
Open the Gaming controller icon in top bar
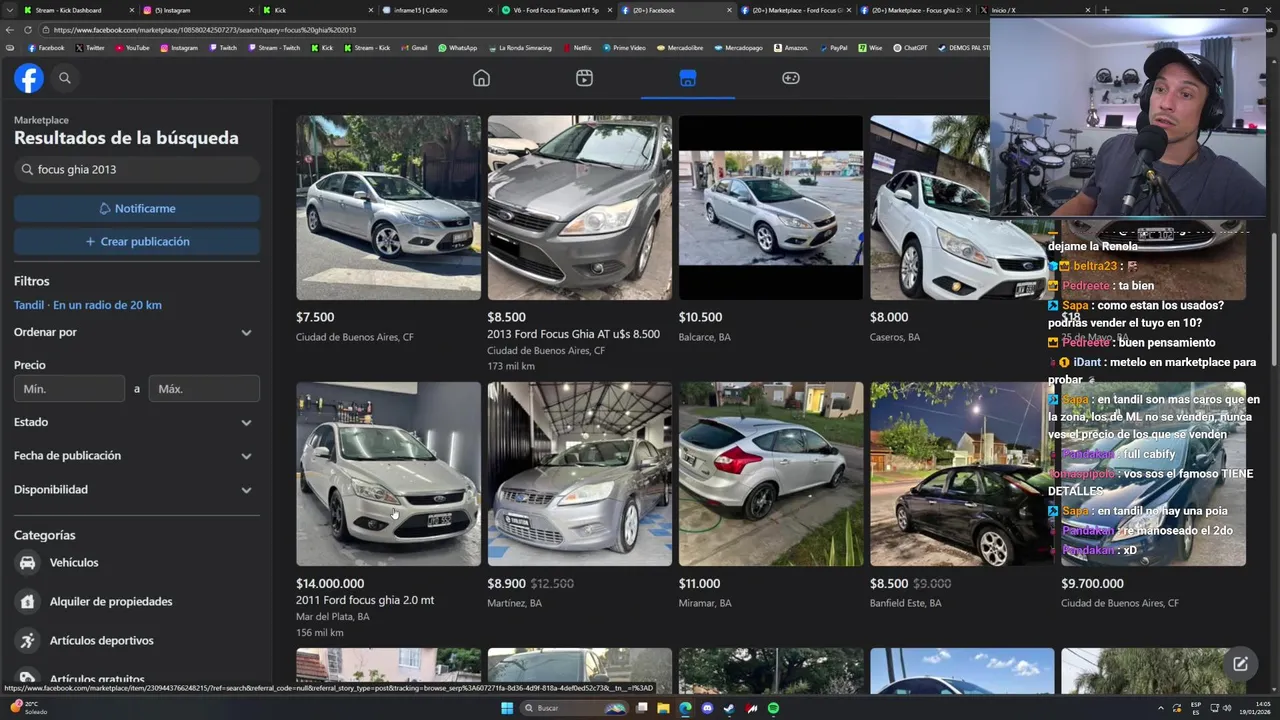point(790,78)
